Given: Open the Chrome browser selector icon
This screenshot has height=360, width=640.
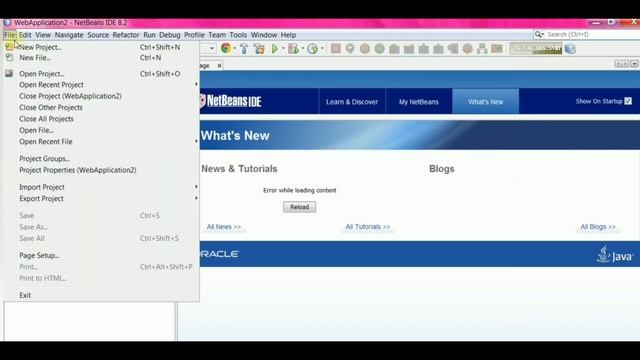Looking at the screenshot, I should [225, 49].
